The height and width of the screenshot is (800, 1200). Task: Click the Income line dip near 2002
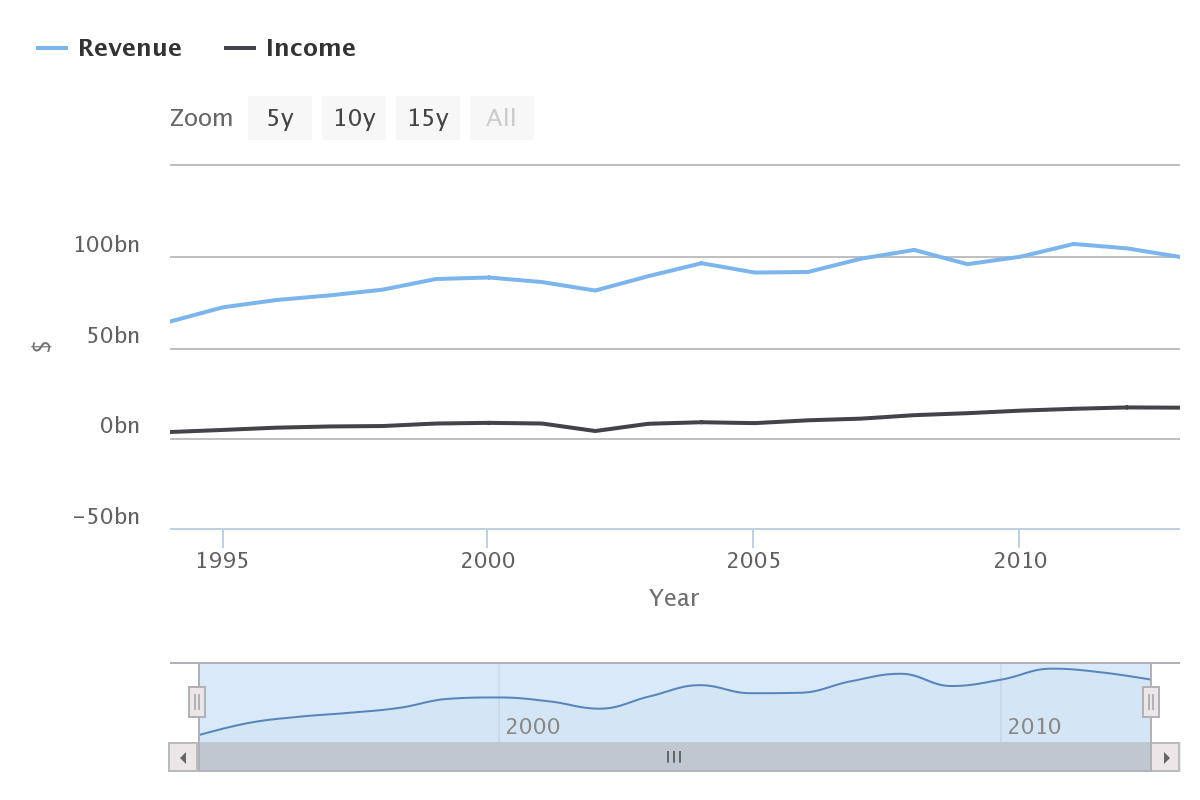(595, 431)
